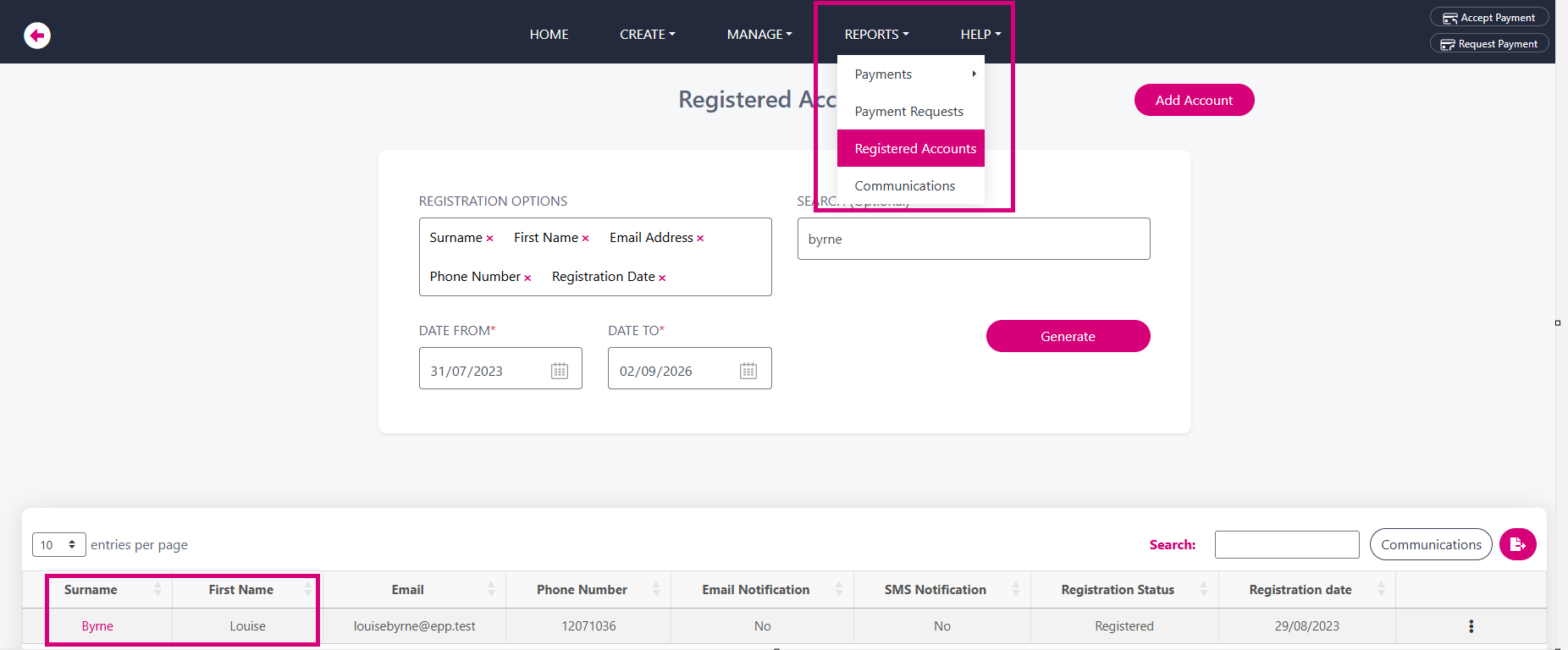The width and height of the screenshot is (1568, 650).
Task: Click the registration date 29/08/2023 cell
Action: (1307, 626)
